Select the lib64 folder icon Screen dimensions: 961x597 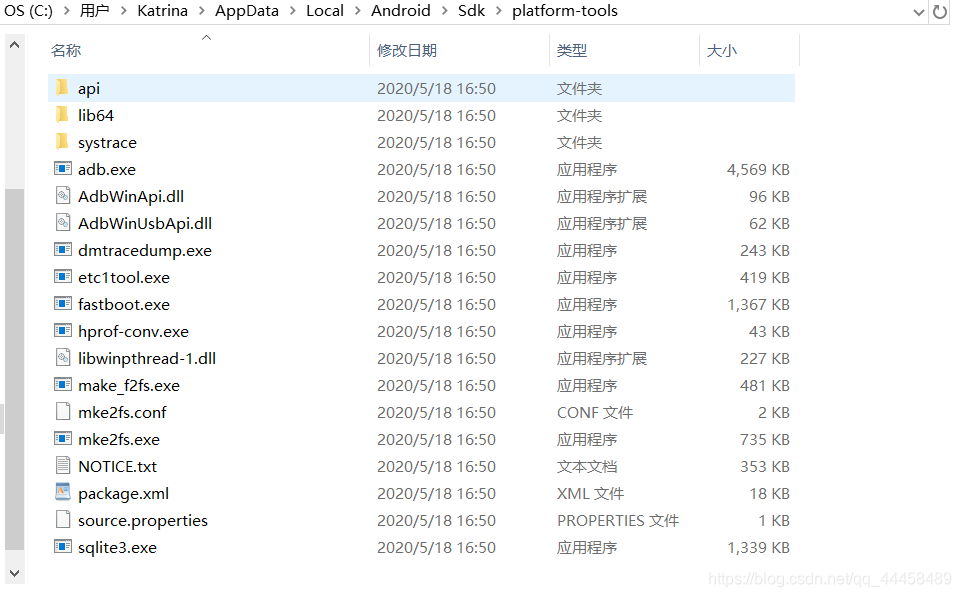tap(63, 115)
